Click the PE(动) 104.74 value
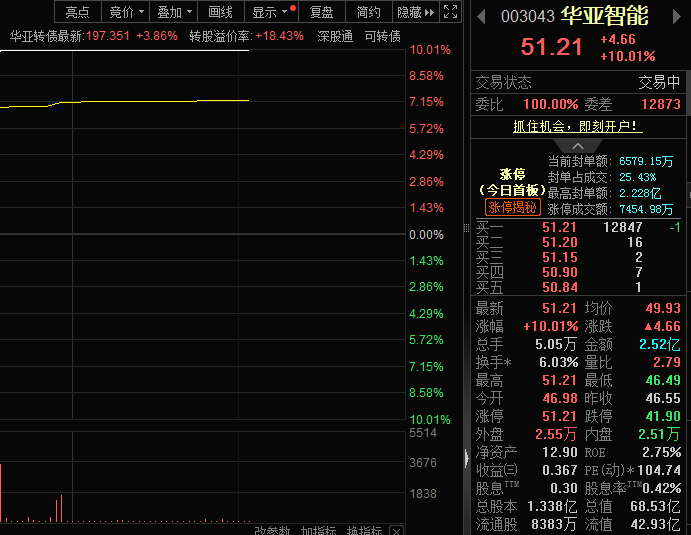 click(x=659, y=471)
